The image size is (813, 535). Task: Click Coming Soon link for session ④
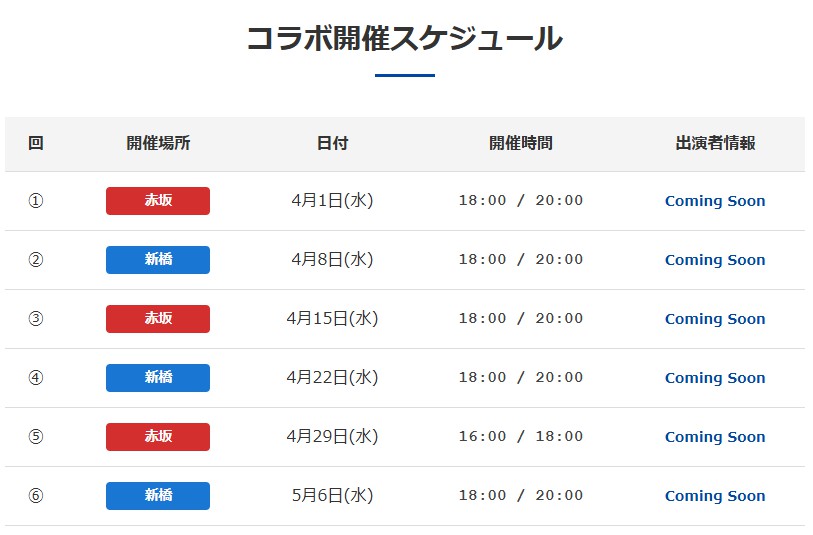coord(715,378)
